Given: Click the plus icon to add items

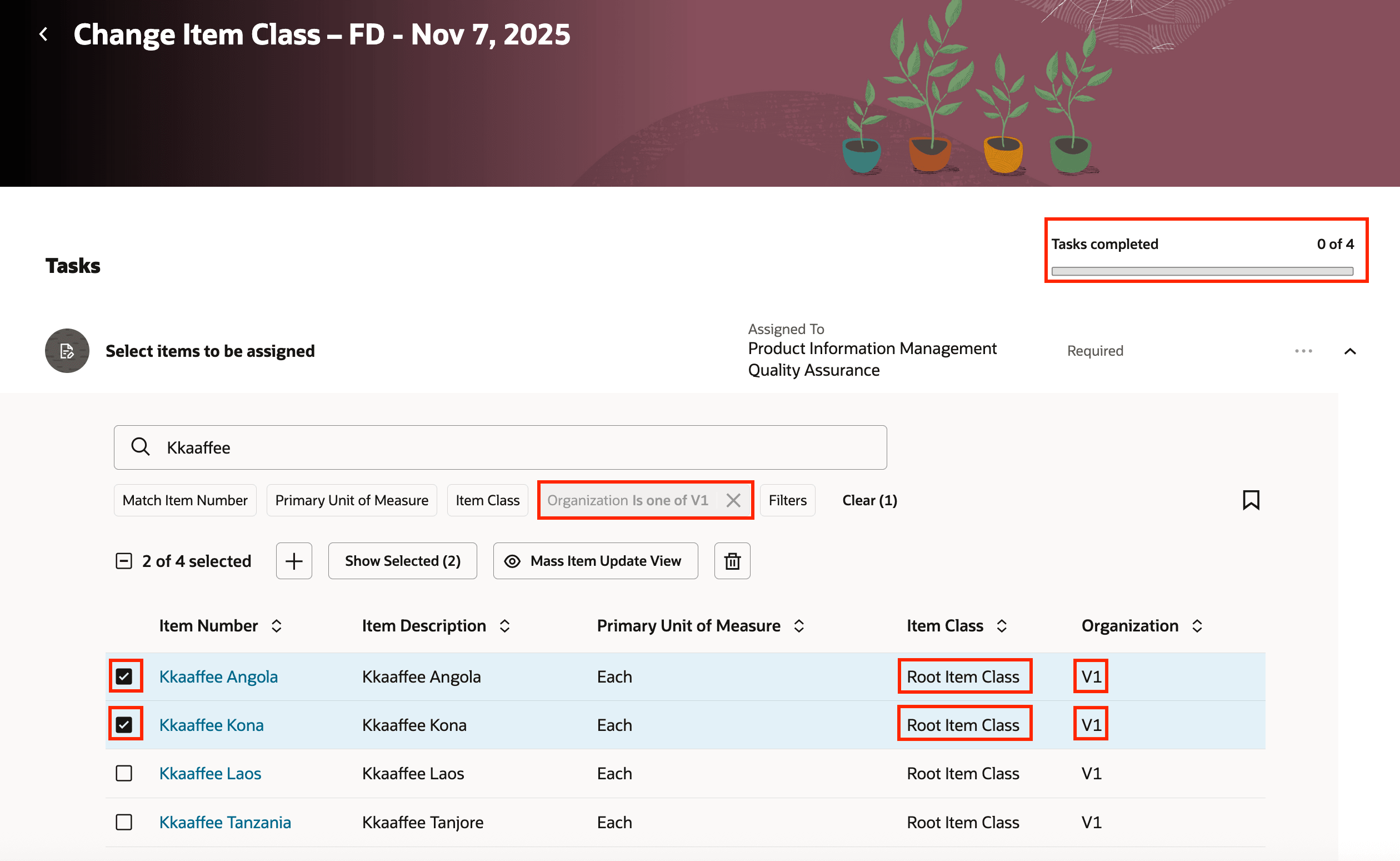Looking at the screenshot, I should tap(294, 561).
